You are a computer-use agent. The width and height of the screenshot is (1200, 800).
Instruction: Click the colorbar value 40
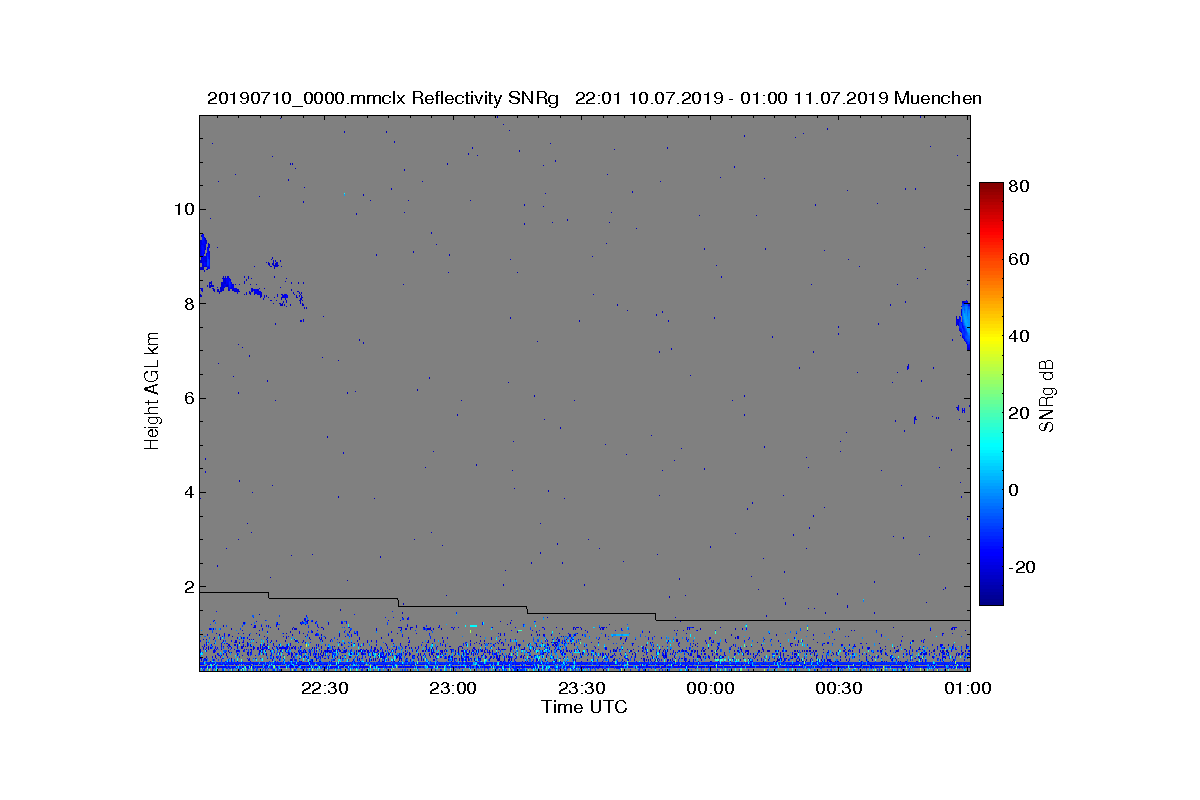1020,336
